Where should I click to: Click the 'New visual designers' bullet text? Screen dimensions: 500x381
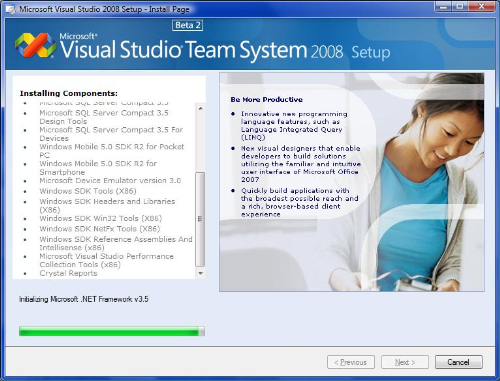[x=301, y=164]
